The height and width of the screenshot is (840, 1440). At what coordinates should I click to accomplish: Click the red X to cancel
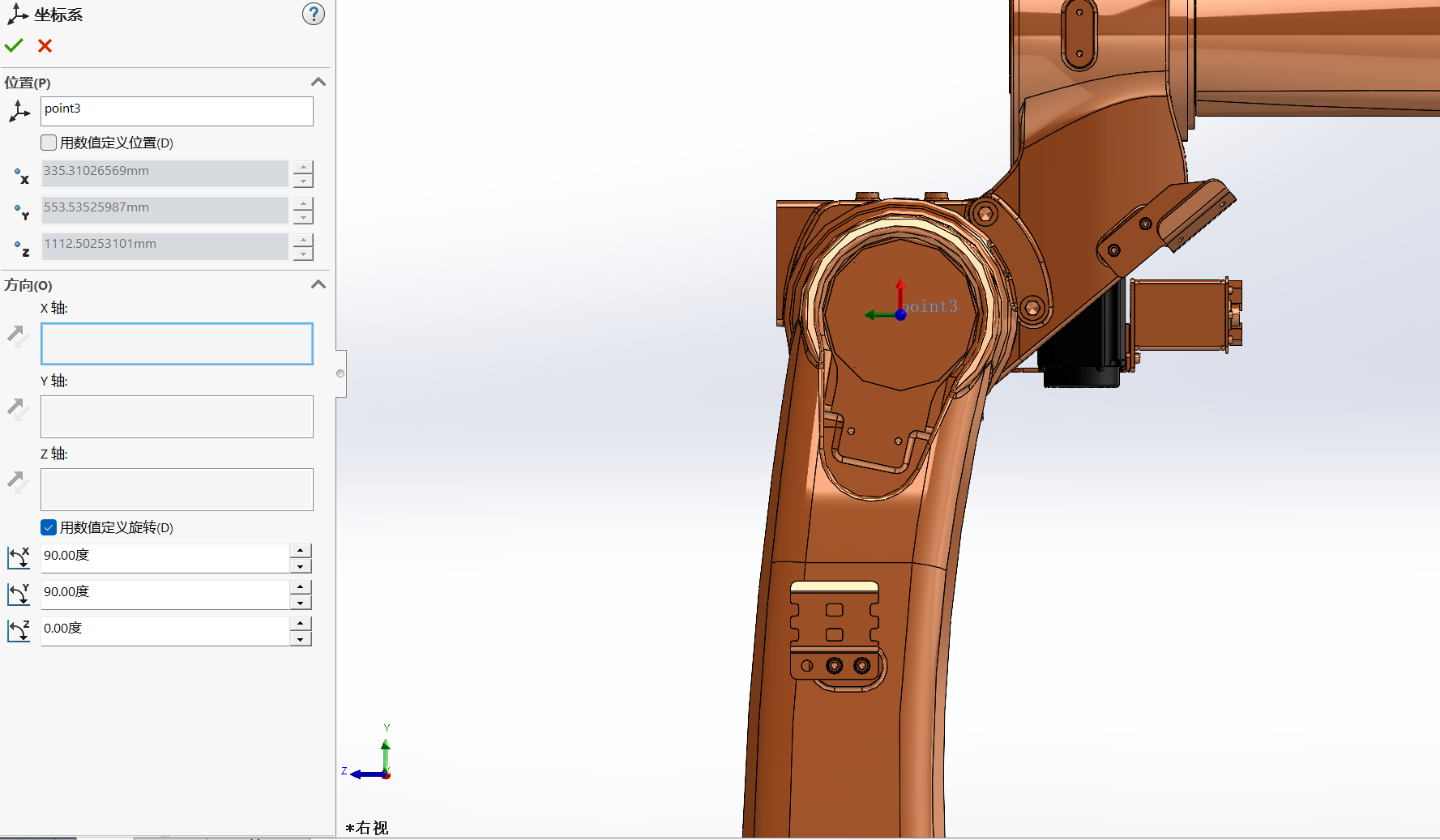pyautogui.click(x=45, y=46)
